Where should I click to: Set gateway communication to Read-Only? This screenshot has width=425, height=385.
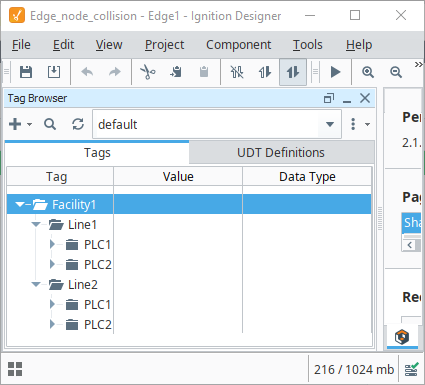265,72
